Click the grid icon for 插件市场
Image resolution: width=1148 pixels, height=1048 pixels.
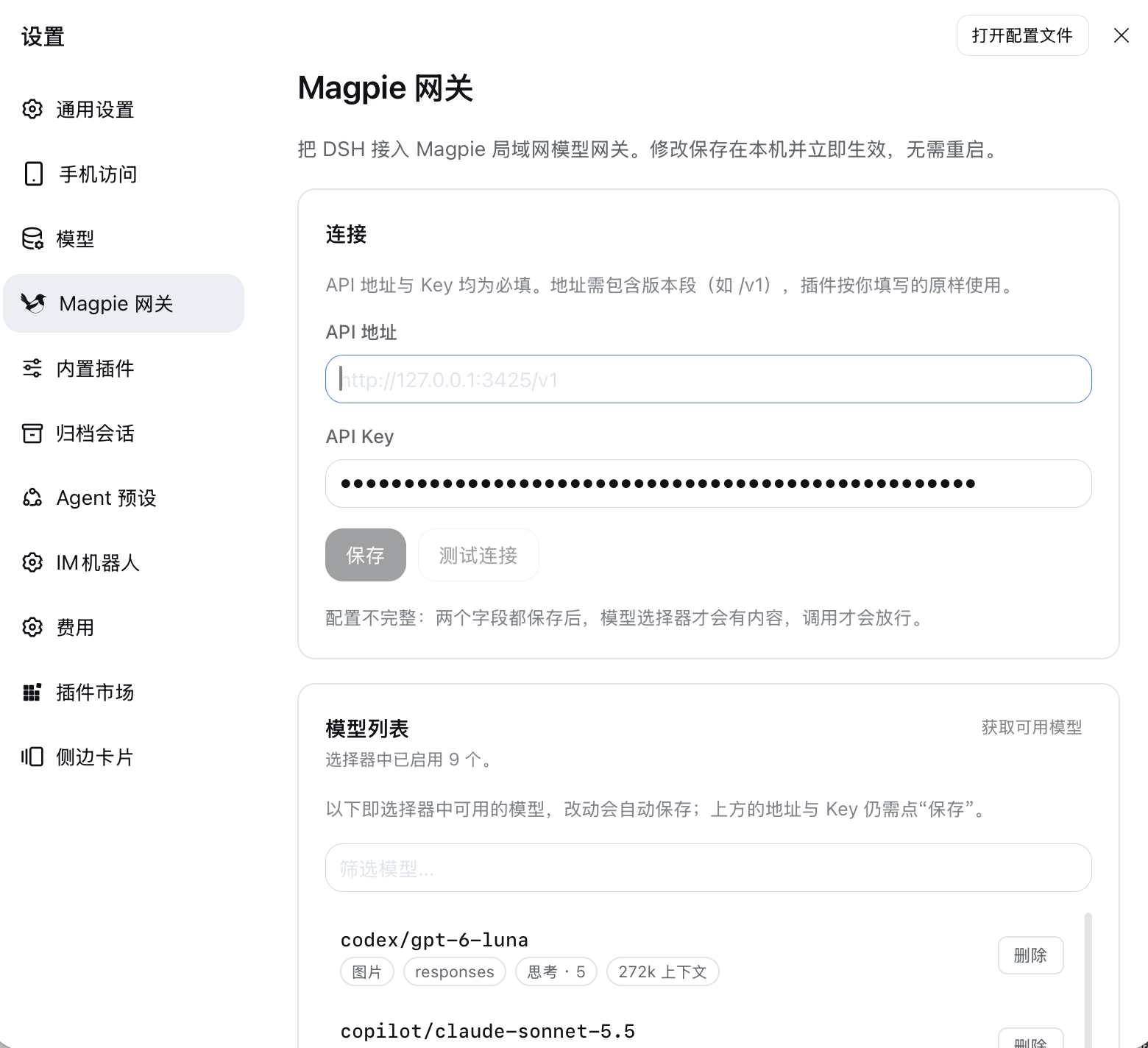pos(32,692)
